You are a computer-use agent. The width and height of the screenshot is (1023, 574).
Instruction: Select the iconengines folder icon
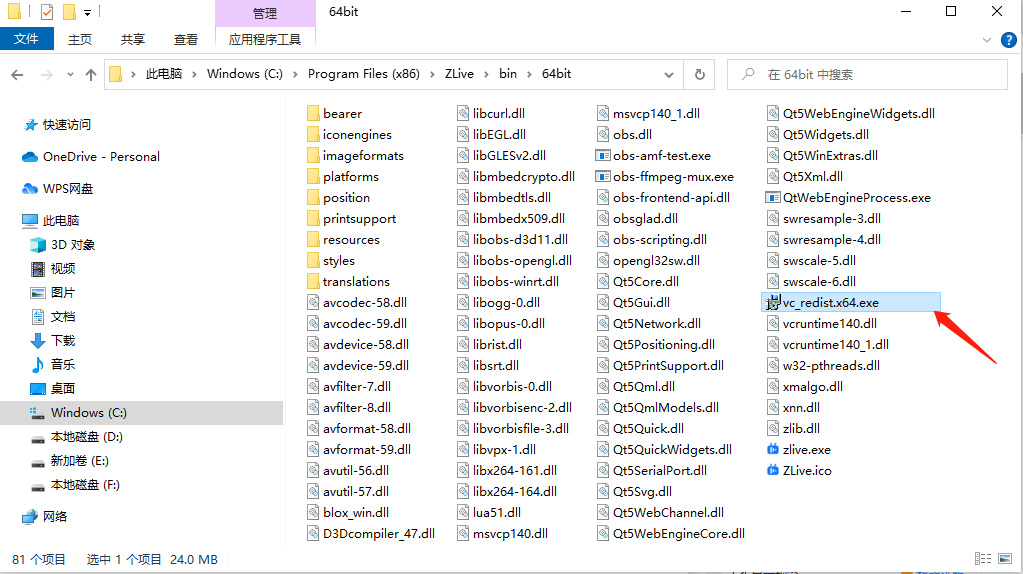click(x=313, y=134)
